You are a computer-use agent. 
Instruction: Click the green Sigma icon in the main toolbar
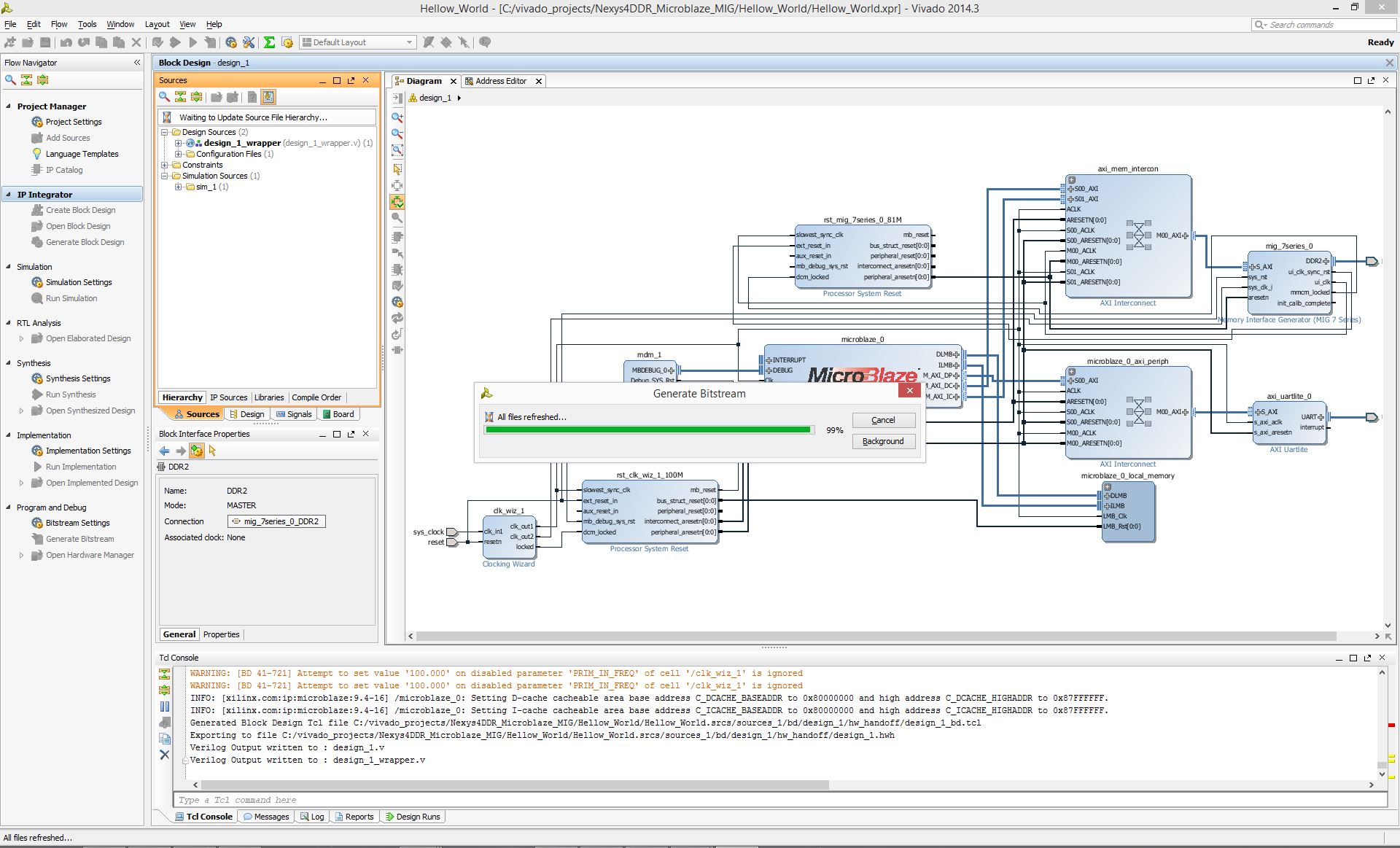point(269,42)
